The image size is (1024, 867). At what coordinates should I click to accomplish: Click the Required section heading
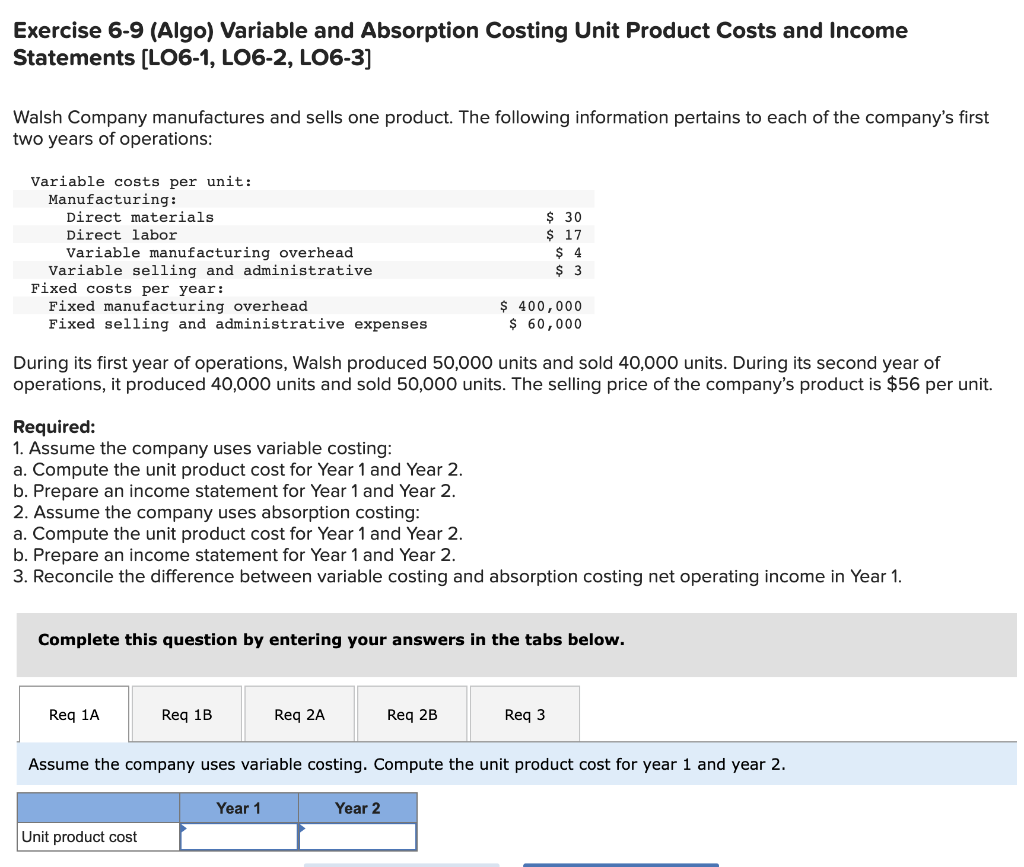pyautogui.click(x=45, y=426)
